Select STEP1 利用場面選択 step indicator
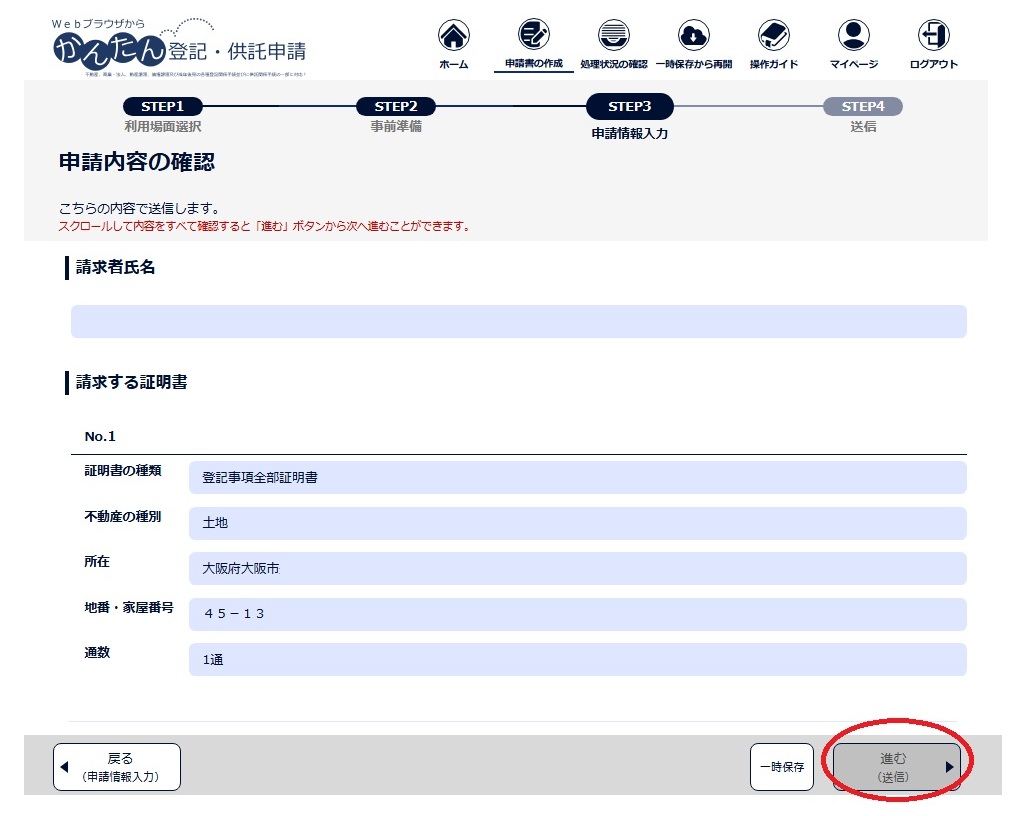 click(x=161, y=106)
